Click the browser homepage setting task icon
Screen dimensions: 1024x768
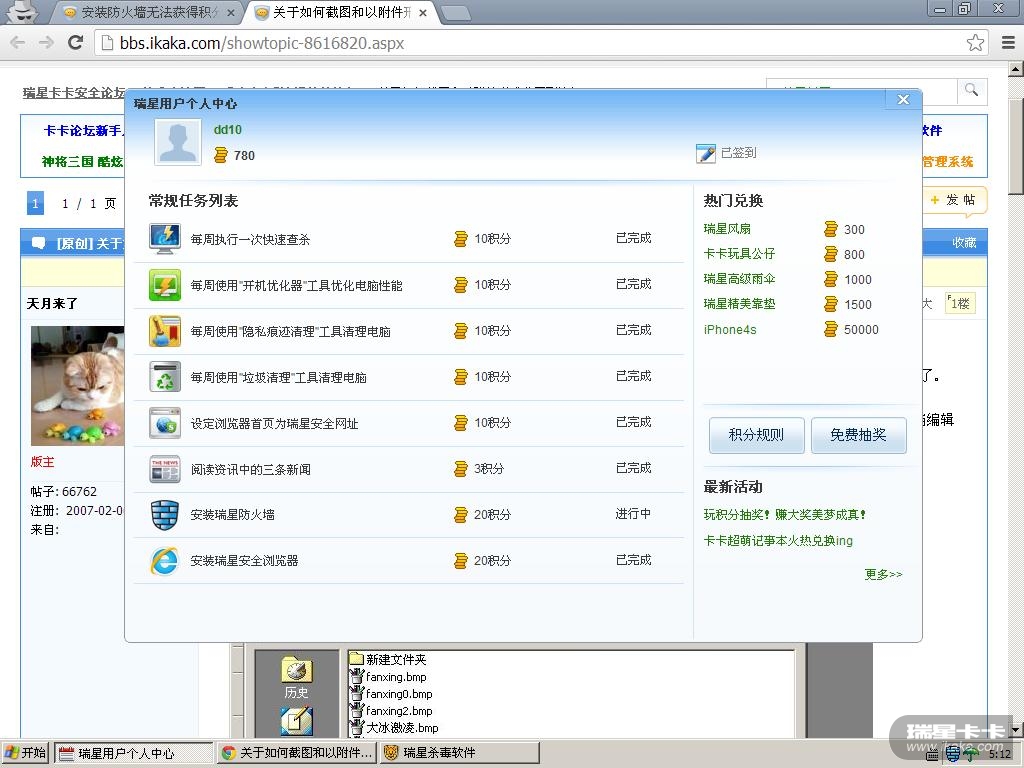165,423
